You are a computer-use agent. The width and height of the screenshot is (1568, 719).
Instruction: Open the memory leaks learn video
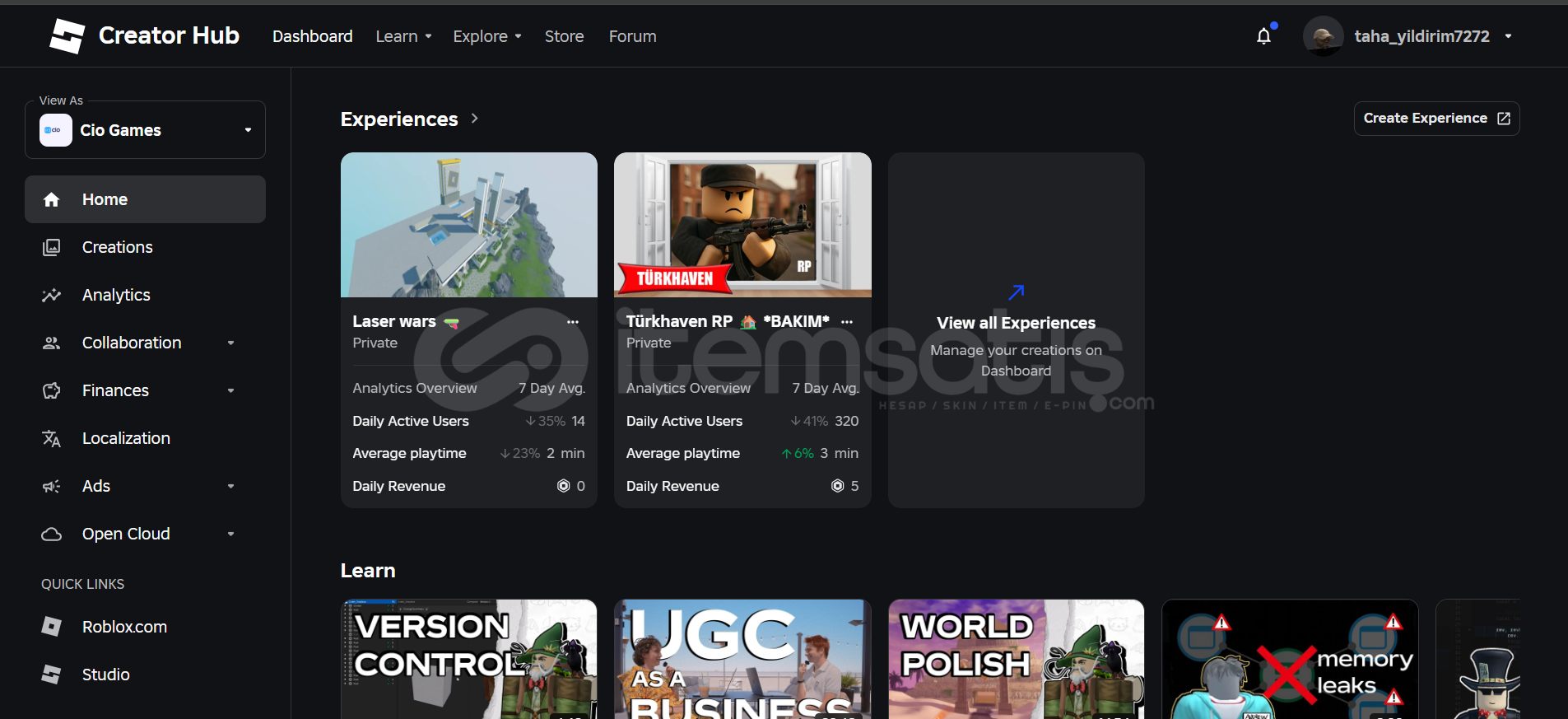[x=1290, y=659]
